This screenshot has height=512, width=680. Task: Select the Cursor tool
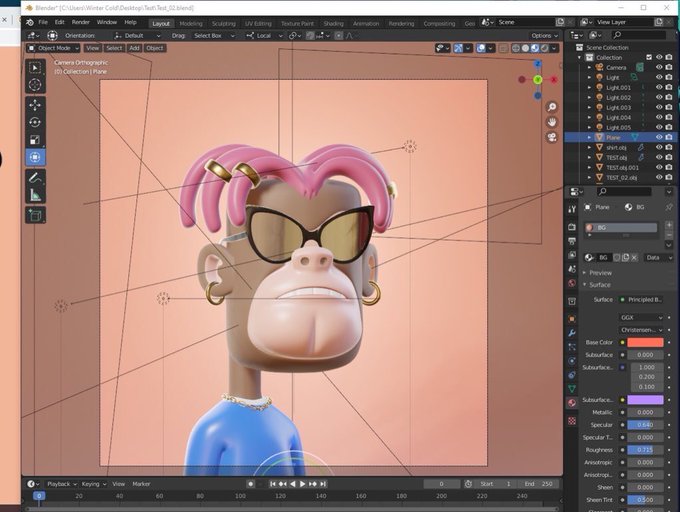click(35, 85)
